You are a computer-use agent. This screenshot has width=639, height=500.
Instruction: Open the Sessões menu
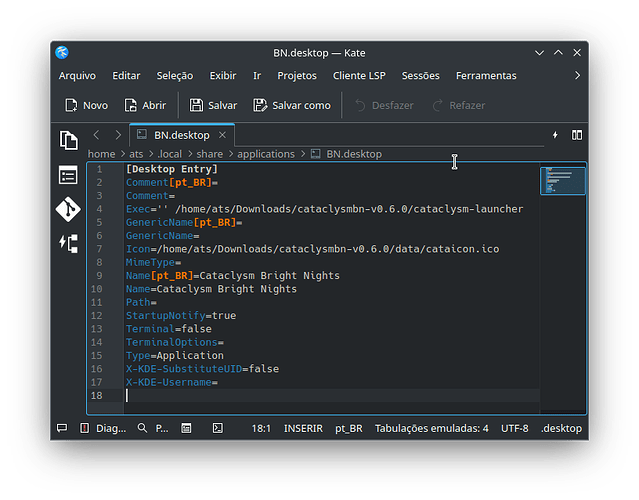pyautogui.click(x=421, y=76)
